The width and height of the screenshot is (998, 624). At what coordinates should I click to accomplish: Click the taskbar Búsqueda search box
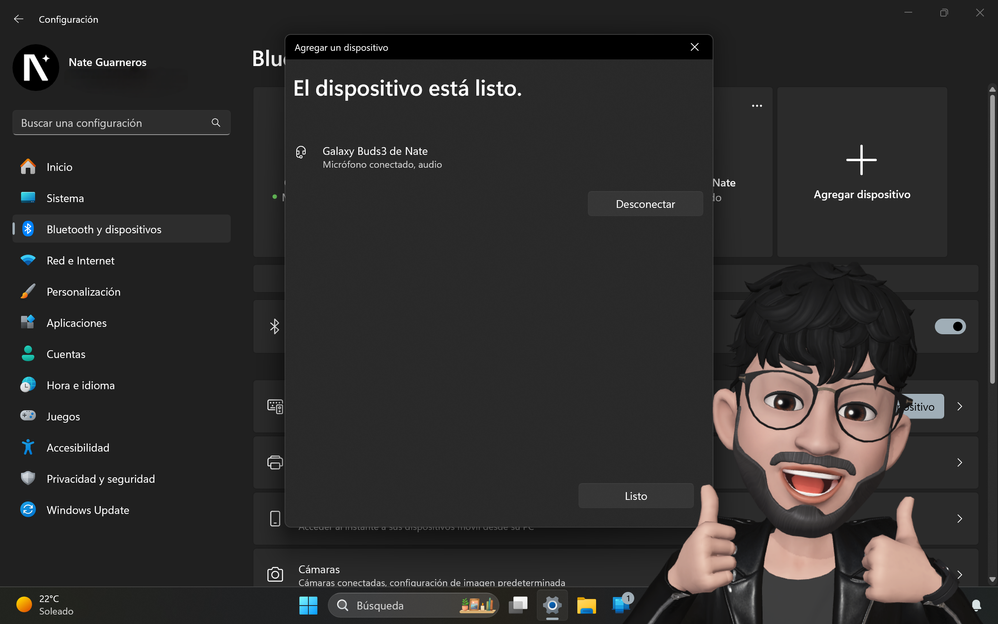(414, 605)
